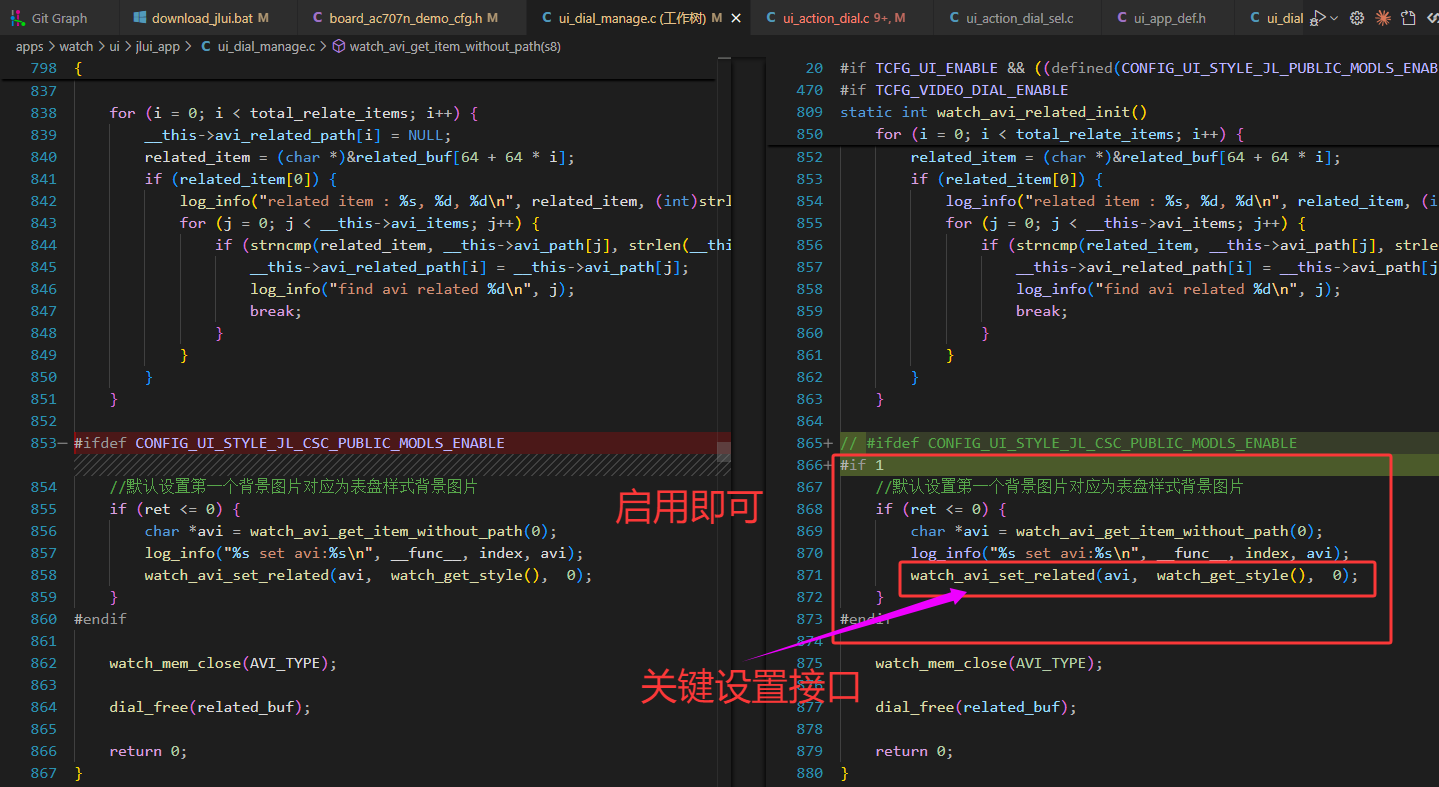Click the sticky line 'static int watch_avi_related_init()'
Image resolution: width=1439 pixels, height=787 pixels.
point(994,112)
